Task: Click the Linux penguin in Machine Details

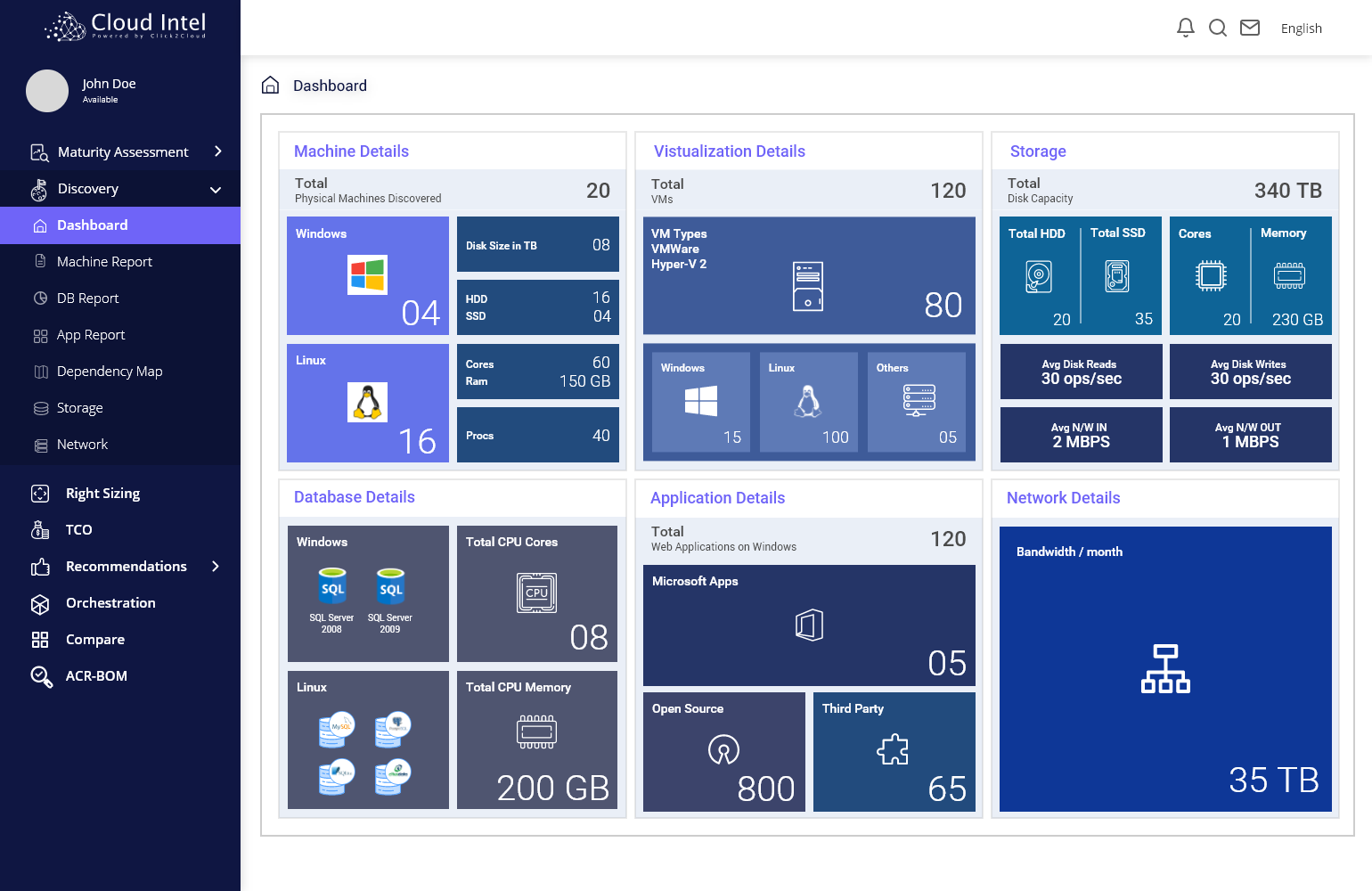Action: 367,402
